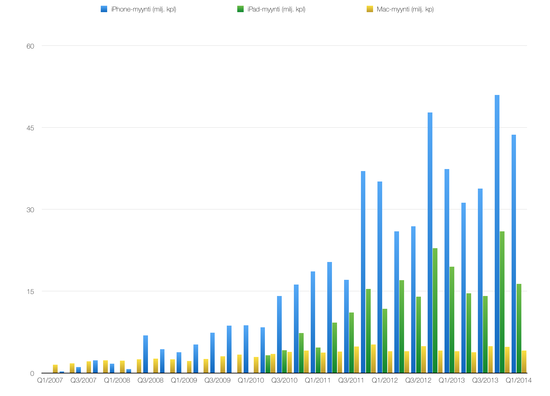
Task: Click the Q3/2007 x-axis label
Action: tap(83, 380)
